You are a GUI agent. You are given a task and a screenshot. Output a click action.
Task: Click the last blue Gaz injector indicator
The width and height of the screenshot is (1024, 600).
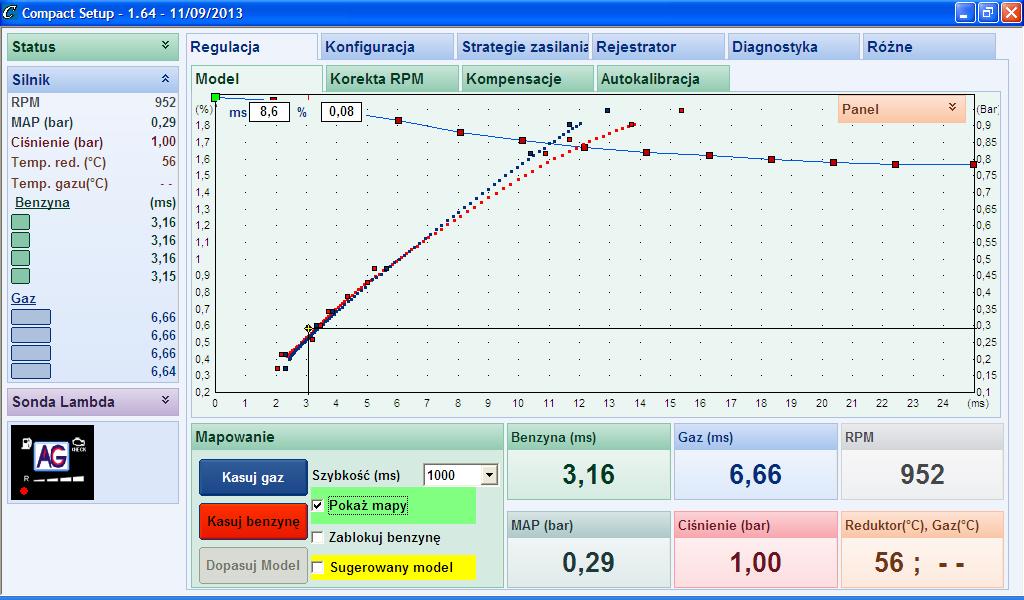pyautogui.click(x=31, y=371)
